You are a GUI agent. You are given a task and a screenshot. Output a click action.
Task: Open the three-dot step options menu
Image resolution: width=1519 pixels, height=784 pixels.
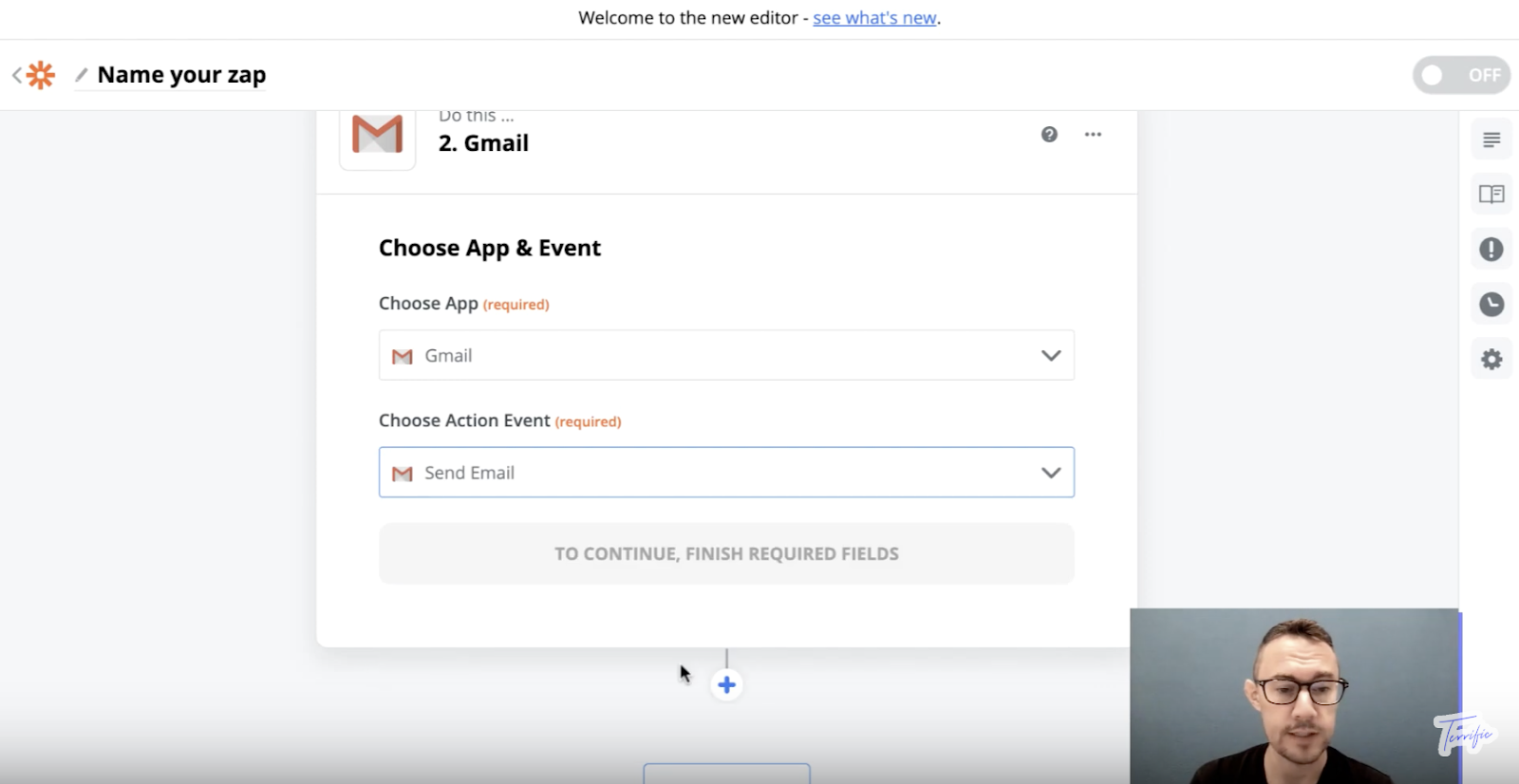tap(1093, 134)
